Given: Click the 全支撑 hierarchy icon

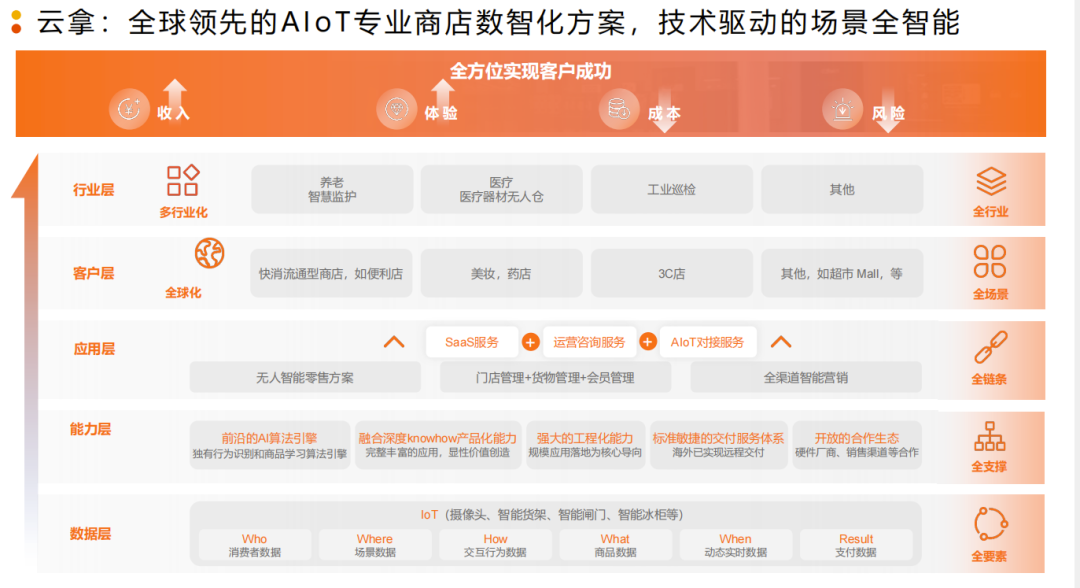Looking at the screenshot, I should pyautogui.click(x=990, y=436).
